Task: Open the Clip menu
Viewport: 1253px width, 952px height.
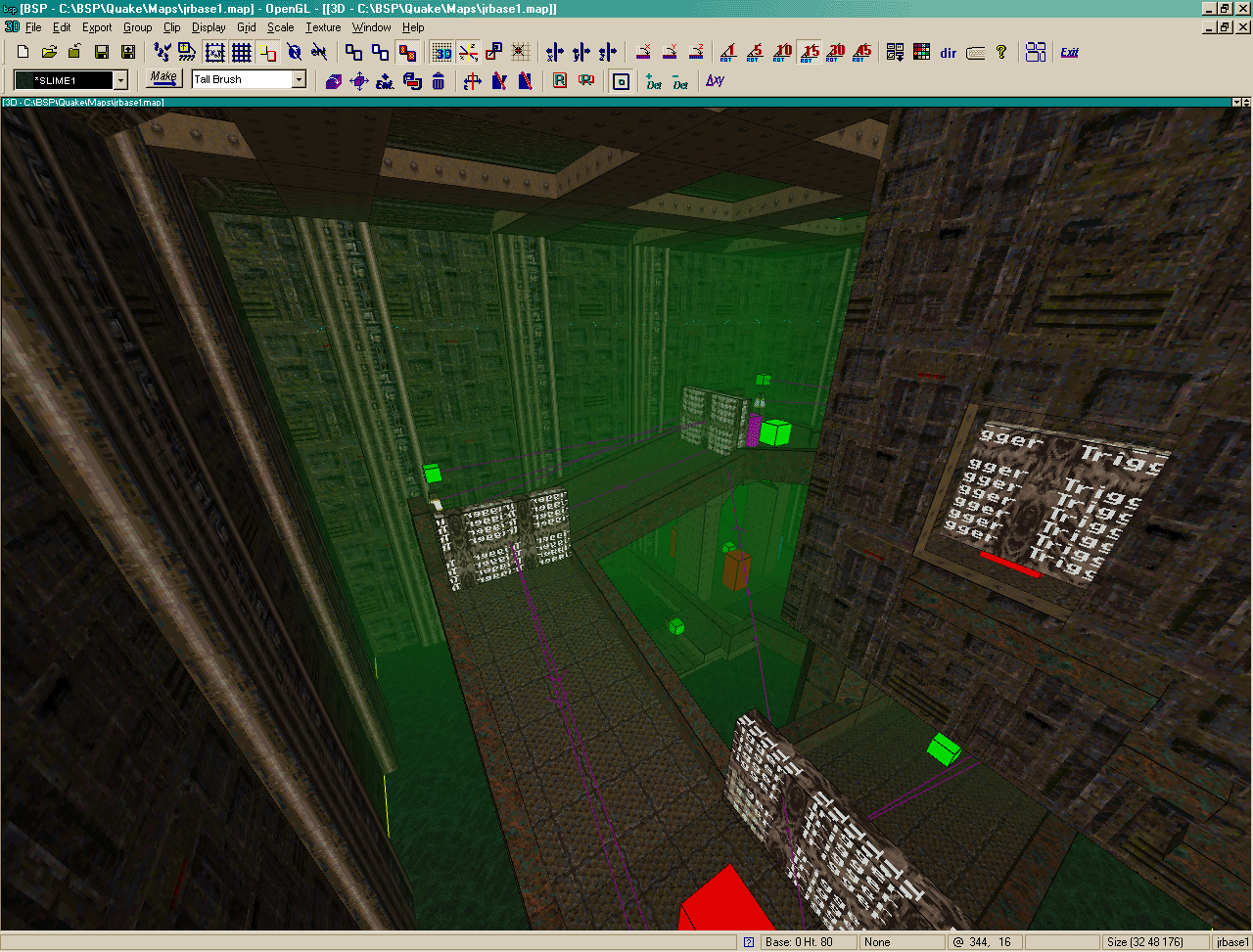Action: pyautogui.click(x=171, y=27)
